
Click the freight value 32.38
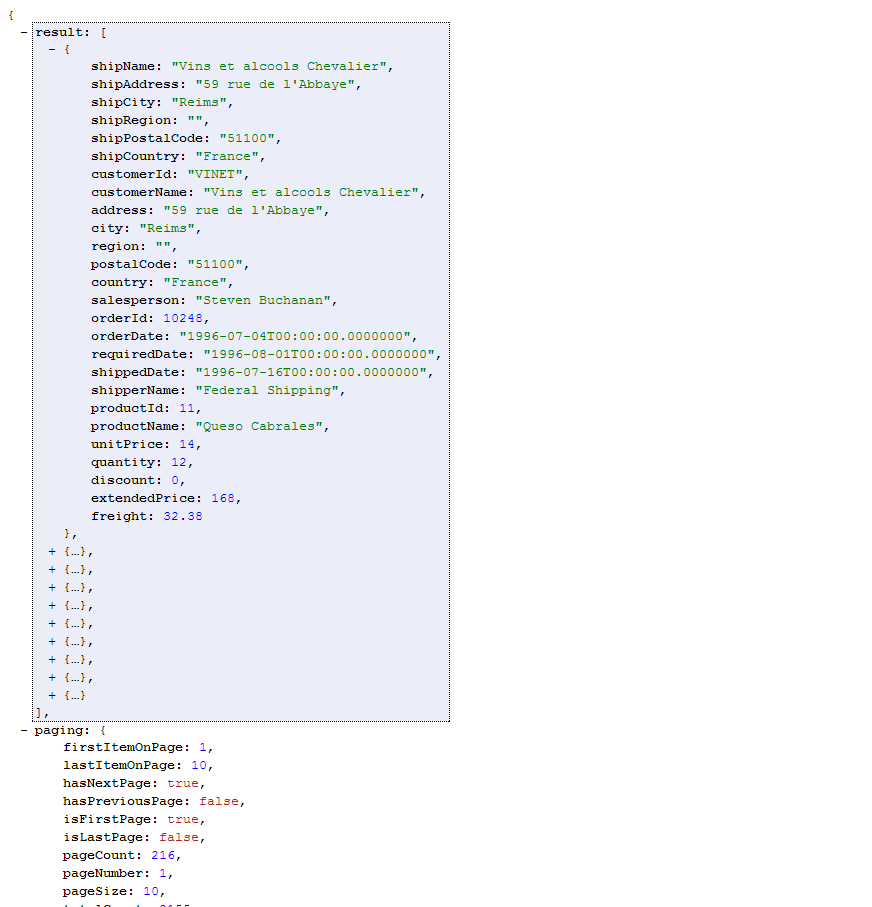pyautogui.click(x=183, y=516)
